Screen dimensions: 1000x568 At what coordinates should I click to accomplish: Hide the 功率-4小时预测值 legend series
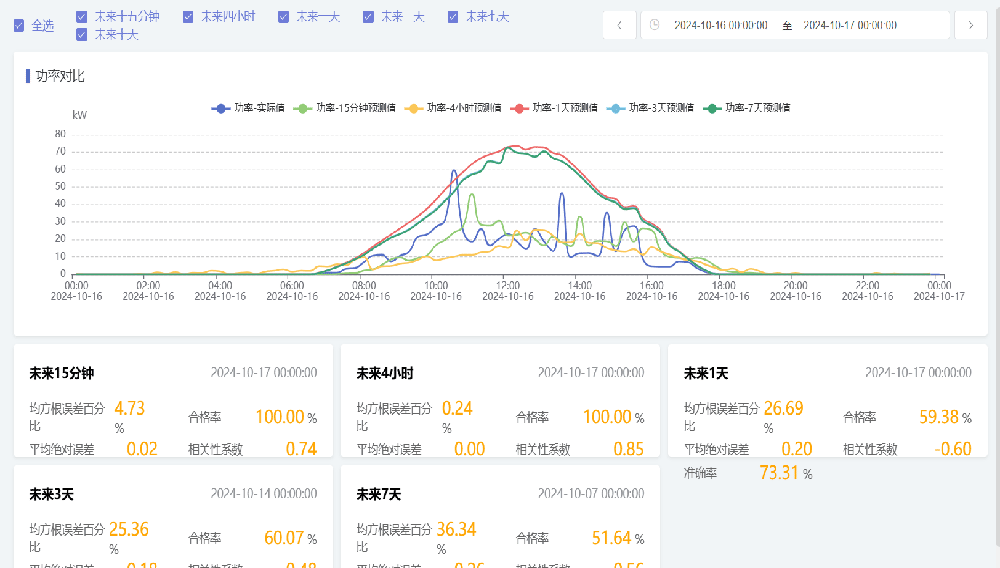tap(414, 108)
